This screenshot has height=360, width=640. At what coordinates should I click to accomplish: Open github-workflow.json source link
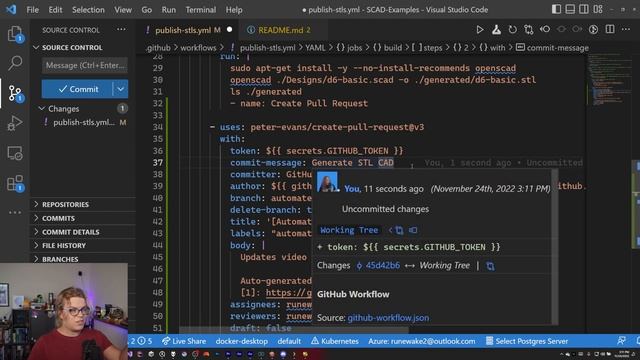388,318
